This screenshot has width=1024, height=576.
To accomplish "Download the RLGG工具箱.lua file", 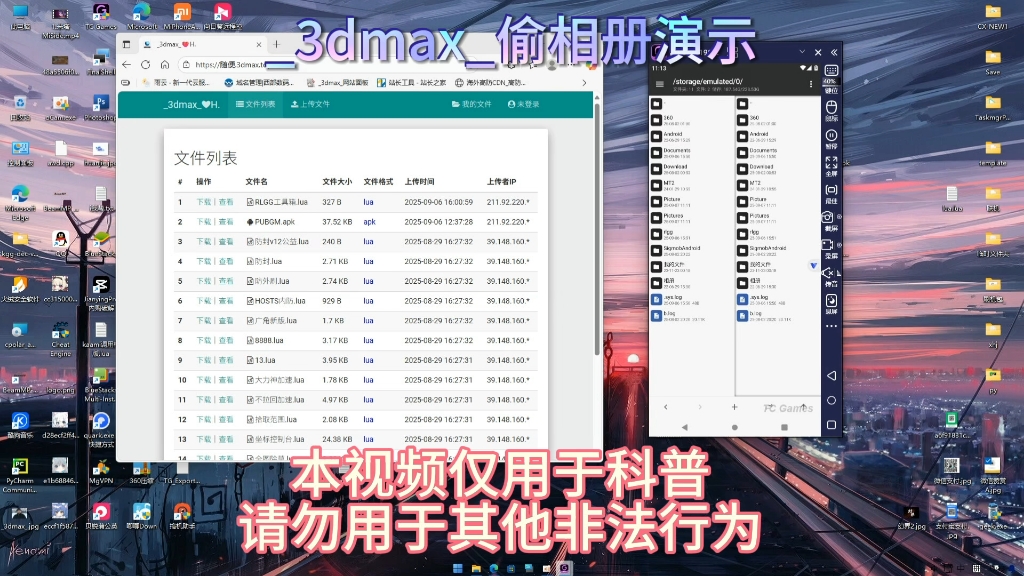I will click(x=204, y=202).
